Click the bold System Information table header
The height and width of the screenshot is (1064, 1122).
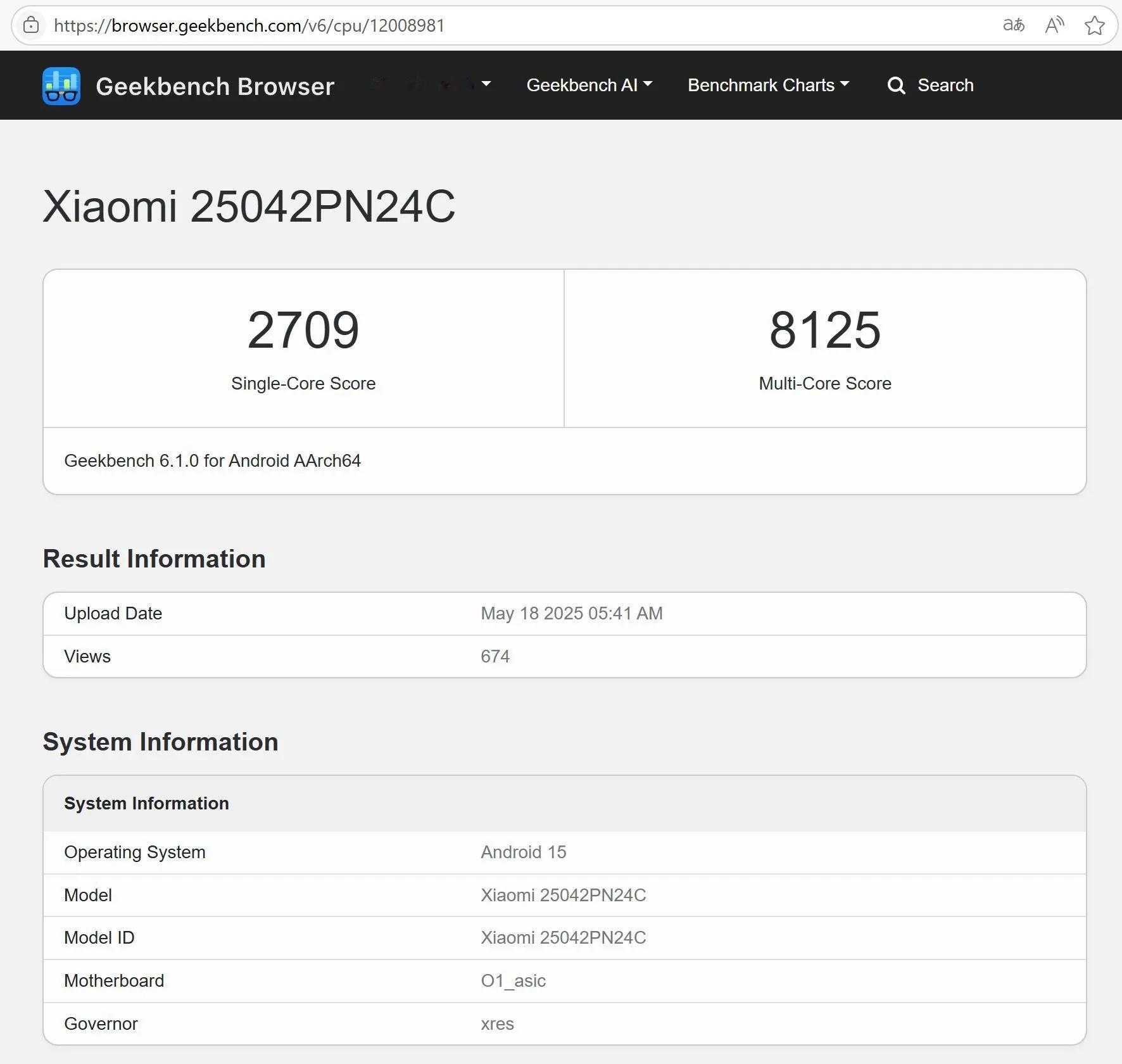tap(146, 803)
